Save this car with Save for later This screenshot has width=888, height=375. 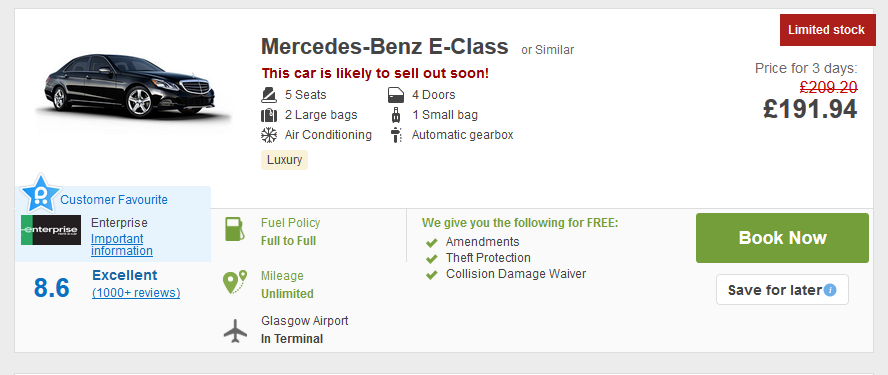click(782, 290)
